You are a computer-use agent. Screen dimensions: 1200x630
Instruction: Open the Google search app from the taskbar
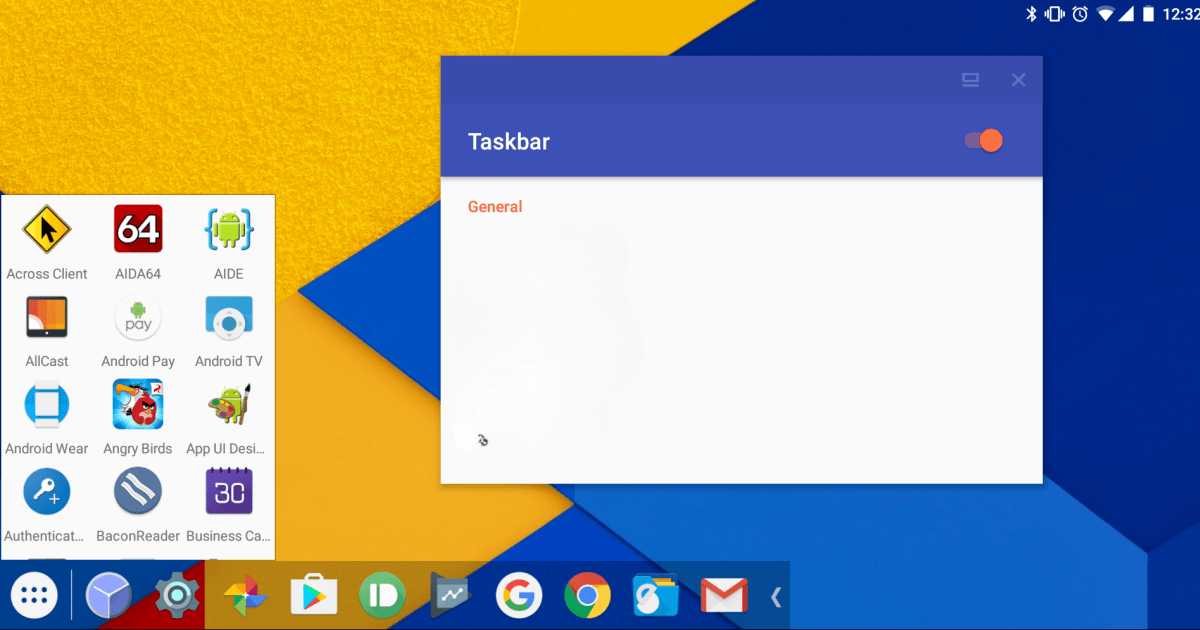click(519, 595)
